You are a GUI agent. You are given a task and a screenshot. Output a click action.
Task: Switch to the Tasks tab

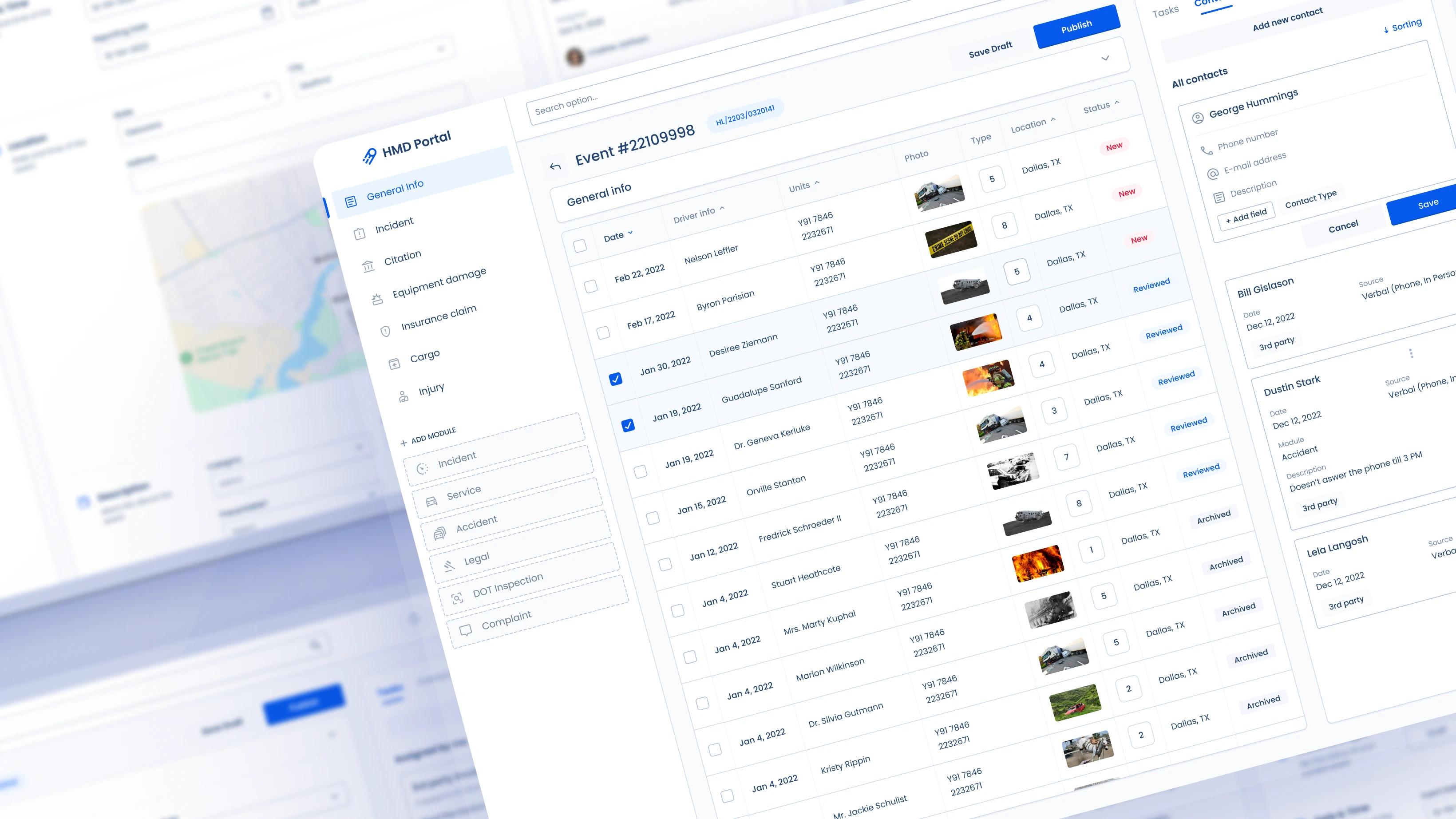(x=1166, y=11)
